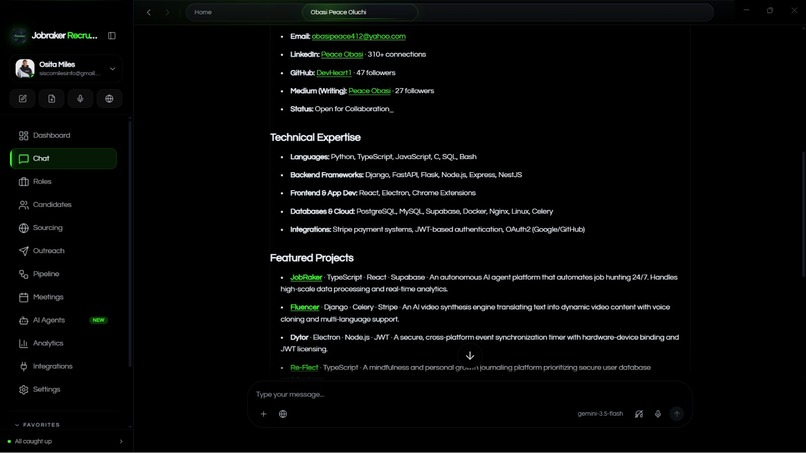The width and height of the screenshot is (806, 453).
Task: Click the chat vertical scrollbar
Action: point(803,215)
